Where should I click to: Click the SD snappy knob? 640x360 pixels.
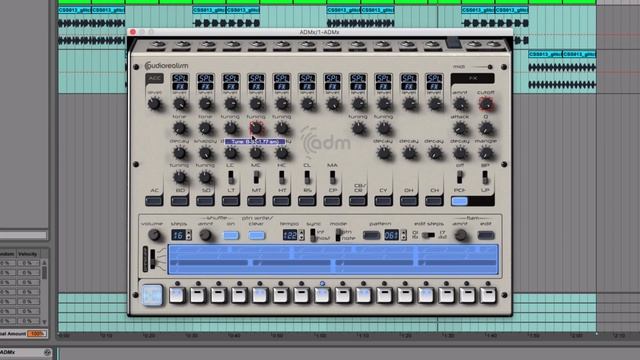[x=205, y=153]
